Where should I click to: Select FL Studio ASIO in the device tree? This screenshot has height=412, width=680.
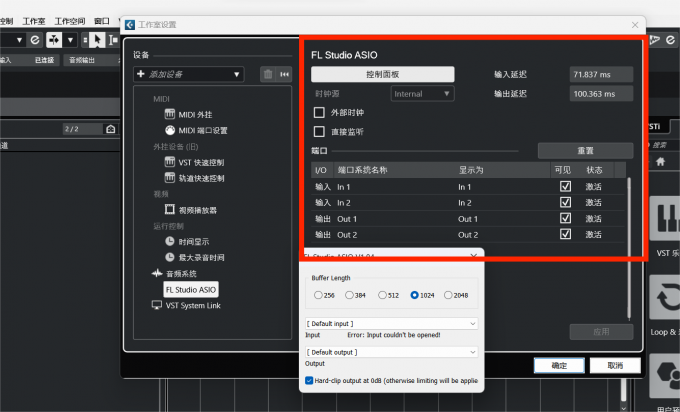point(191,289)
